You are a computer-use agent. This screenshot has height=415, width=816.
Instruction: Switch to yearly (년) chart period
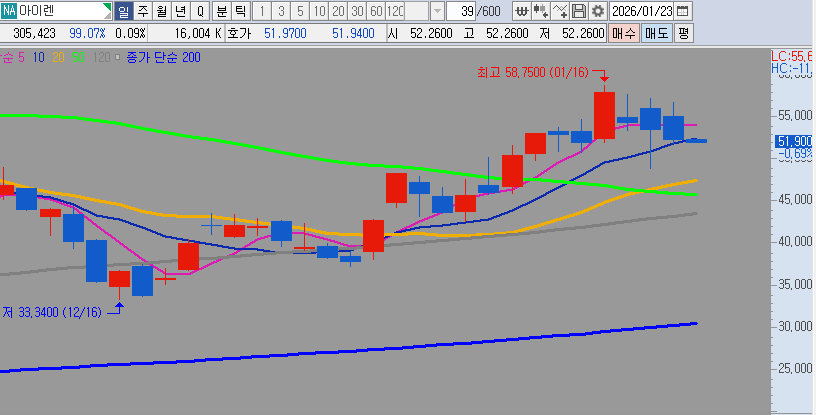click(180, 11)
